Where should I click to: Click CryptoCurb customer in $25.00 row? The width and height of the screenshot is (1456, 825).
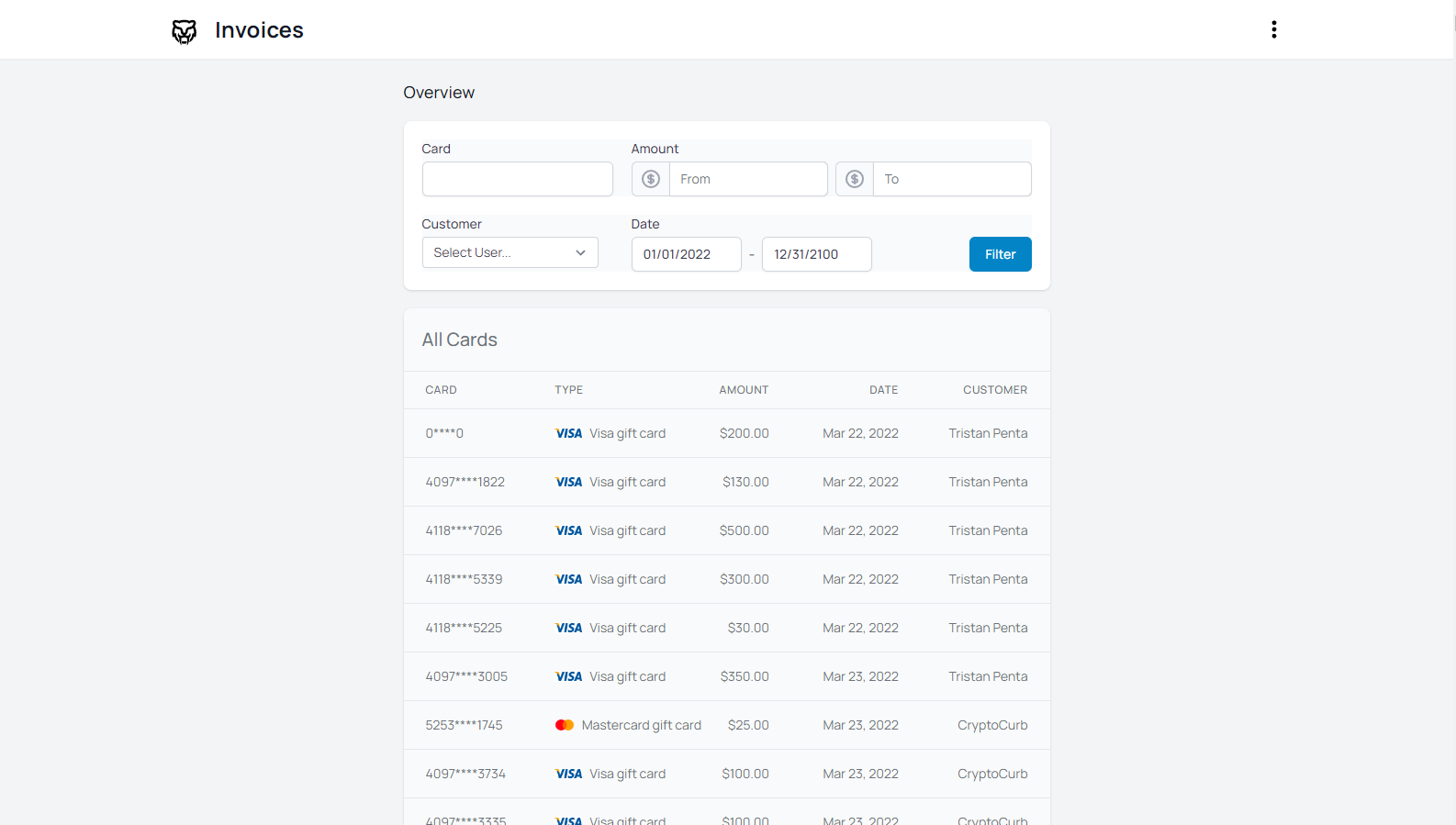click(x=992, y=725)
